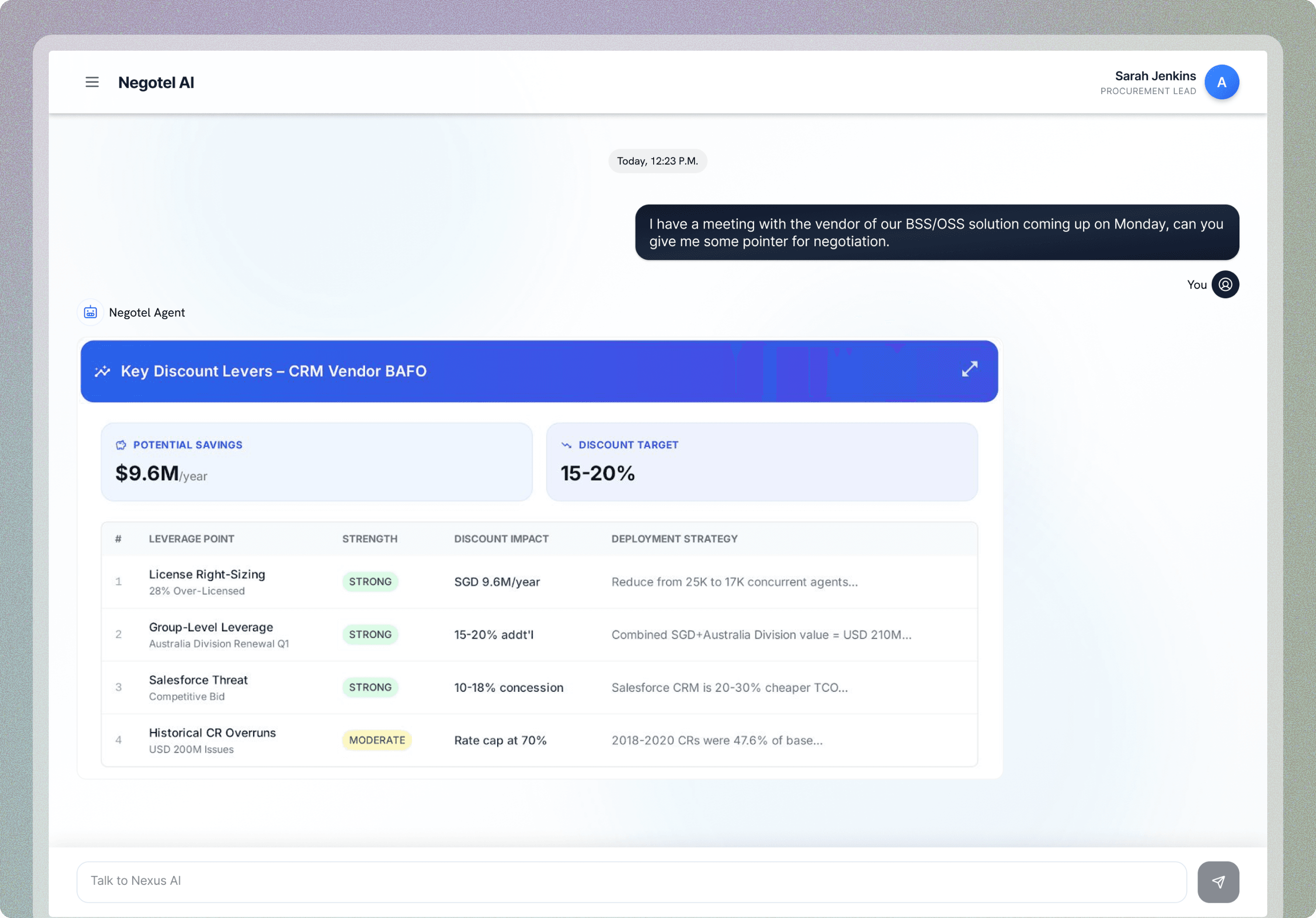The width and height of the screenshot is (1316, 918).
Task: Select the MODERATE badge for Historical CR Overruns
Action: (377, 740)
